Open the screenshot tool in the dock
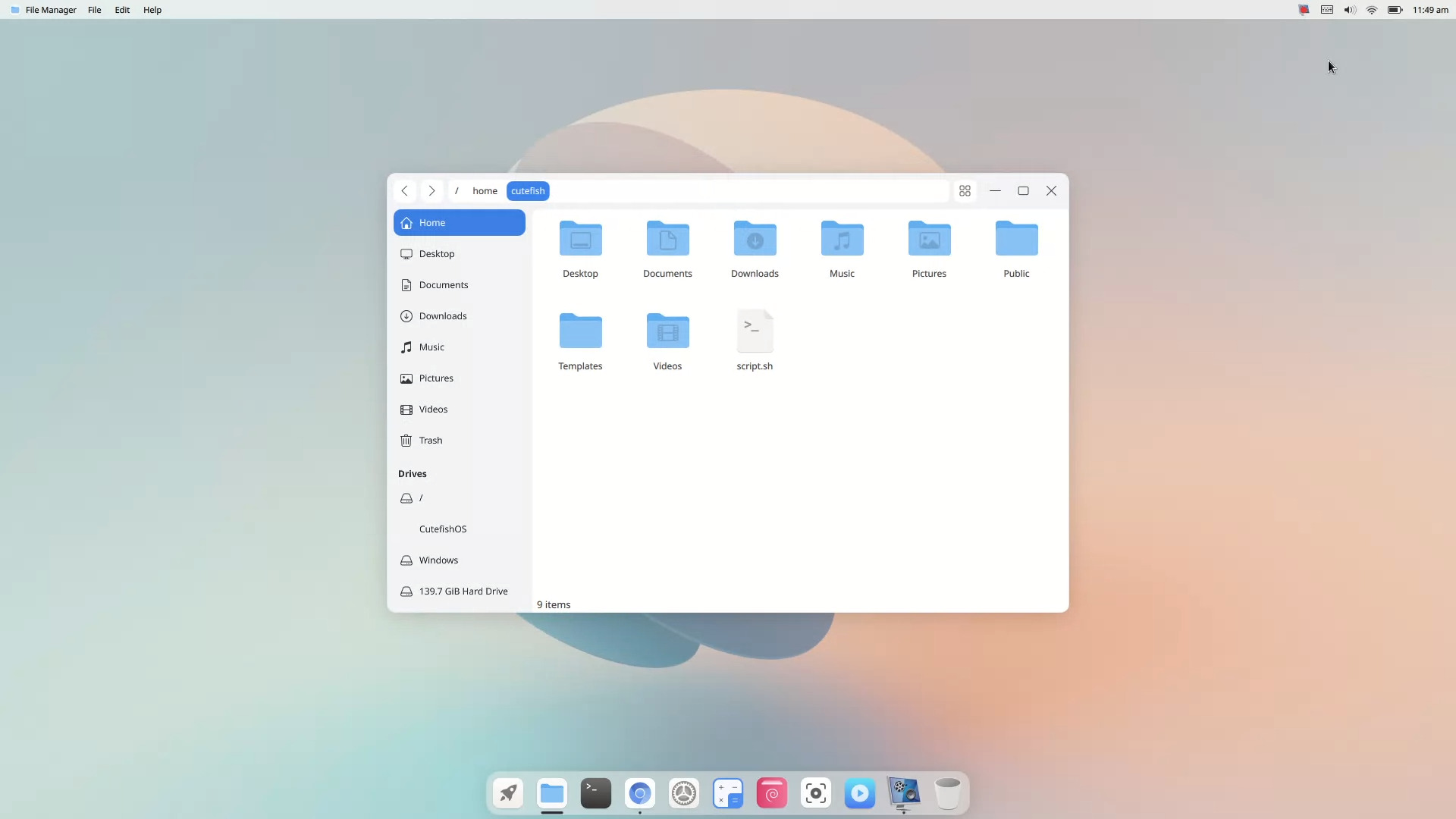The image size is (1456, 819). 816,794
